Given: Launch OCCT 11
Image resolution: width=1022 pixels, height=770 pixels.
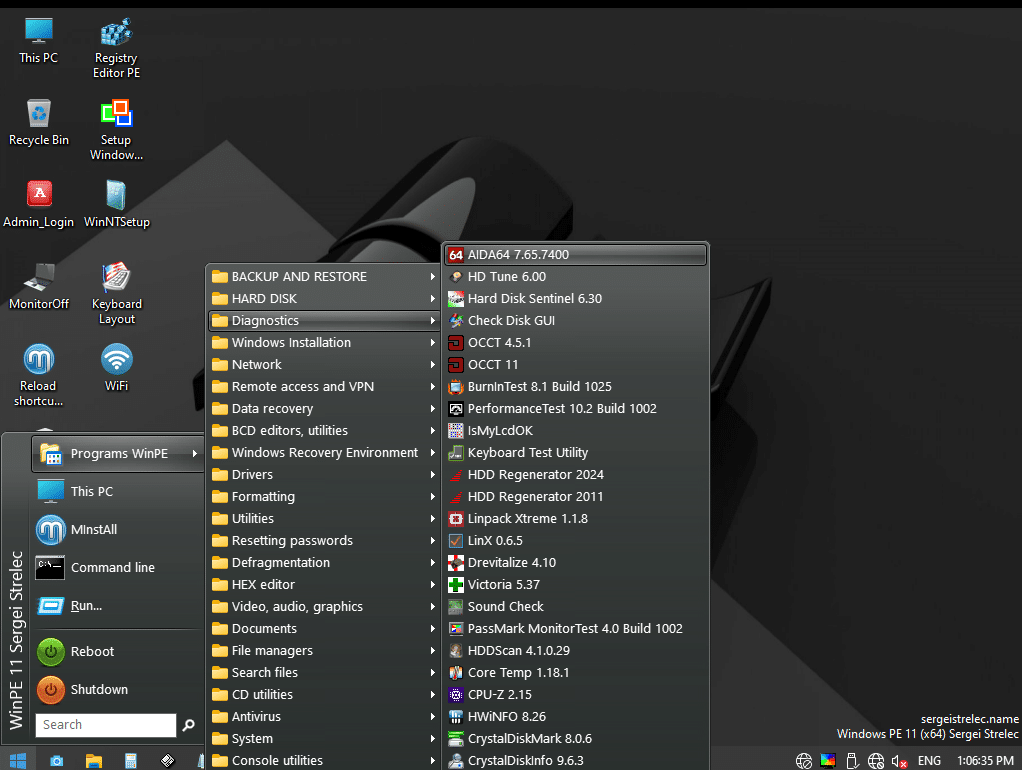Looking at the screenshot, I should pos(576,364).
